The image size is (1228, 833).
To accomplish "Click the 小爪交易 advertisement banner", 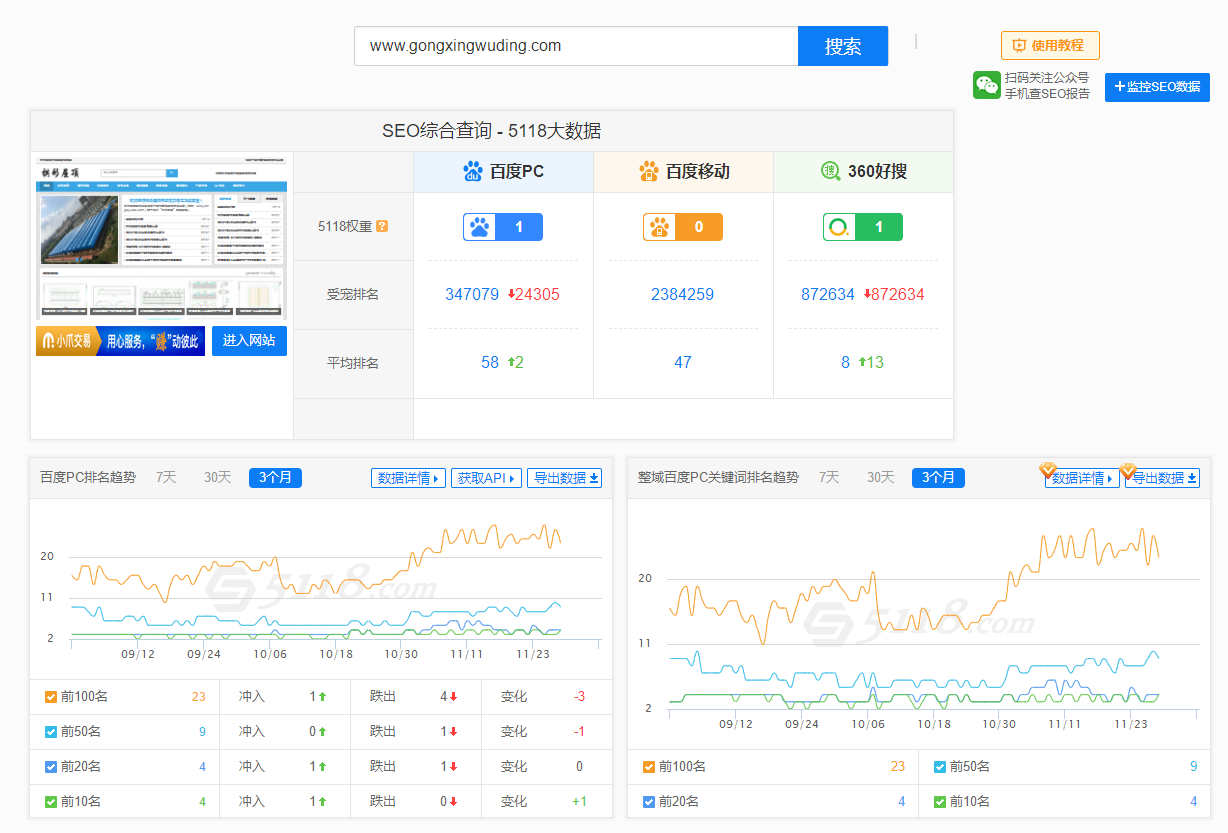I will 120,341.
